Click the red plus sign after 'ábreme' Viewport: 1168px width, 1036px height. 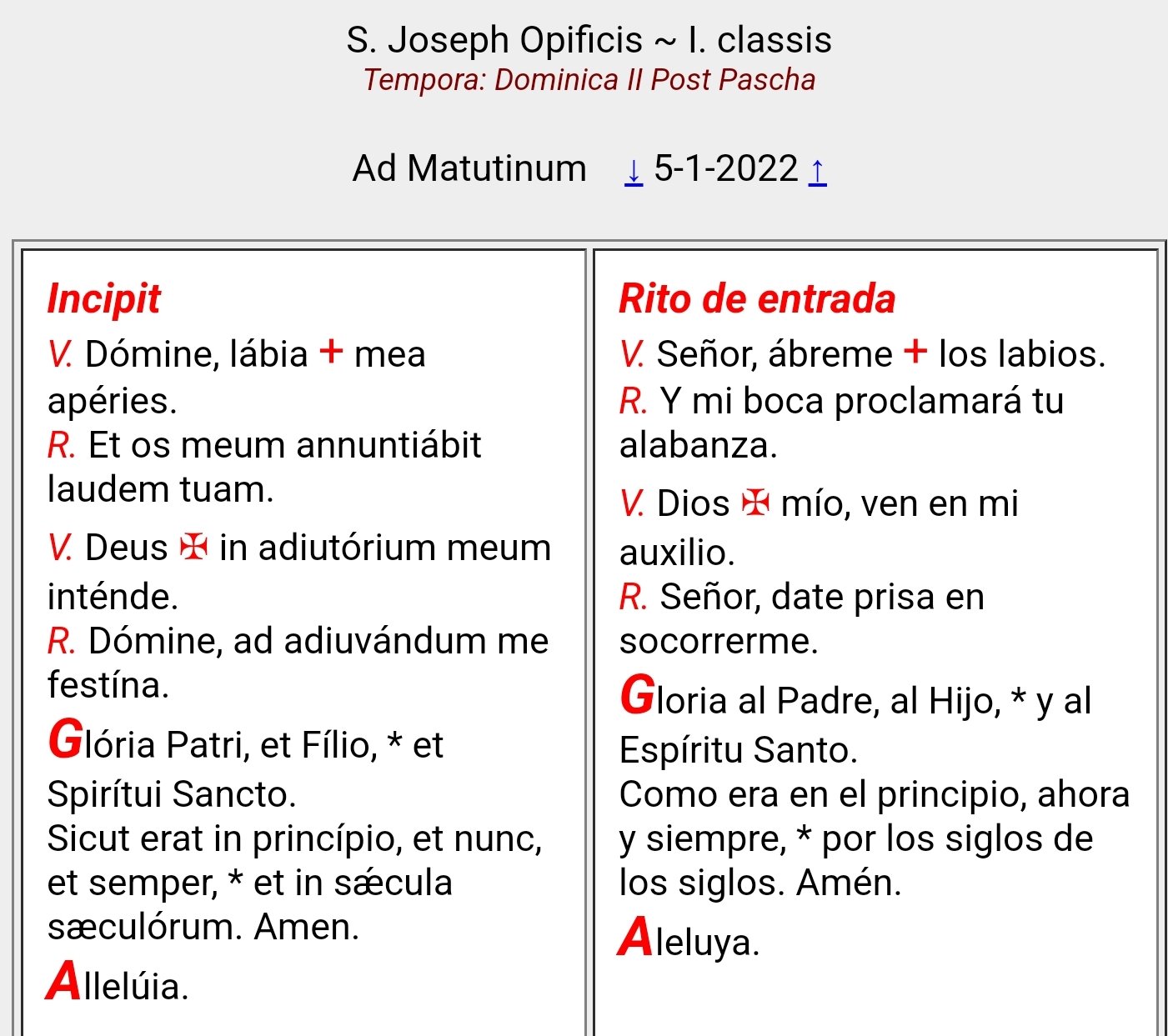pyautogui.click(x=915, y=351)
